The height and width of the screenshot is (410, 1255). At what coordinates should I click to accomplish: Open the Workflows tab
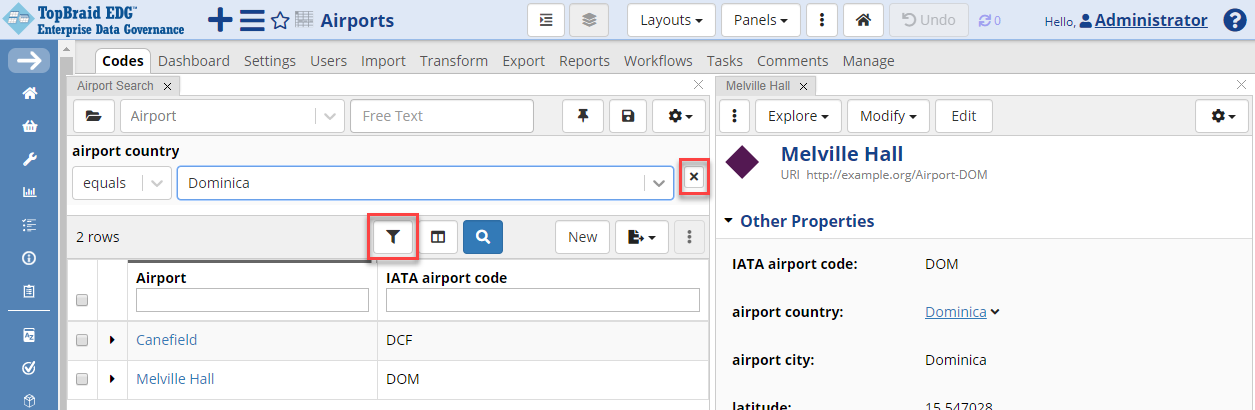tap(658, 61)
